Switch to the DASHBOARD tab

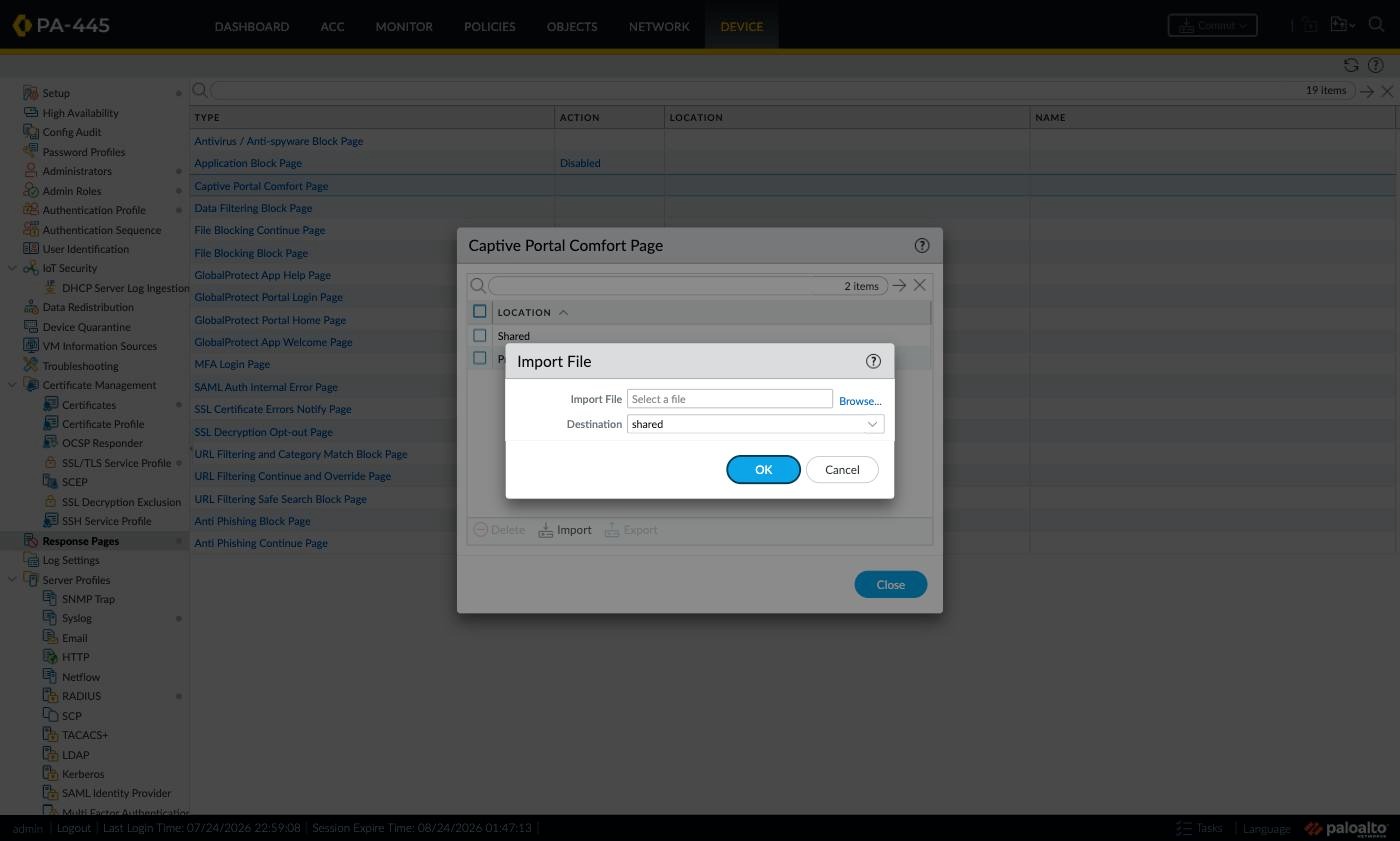click(x=252, y=26)
